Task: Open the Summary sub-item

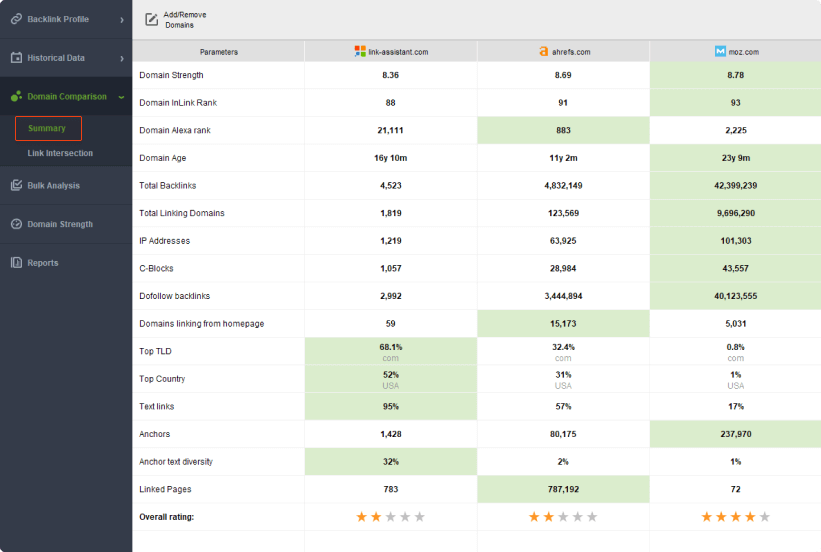Action: tap(48, 128)
